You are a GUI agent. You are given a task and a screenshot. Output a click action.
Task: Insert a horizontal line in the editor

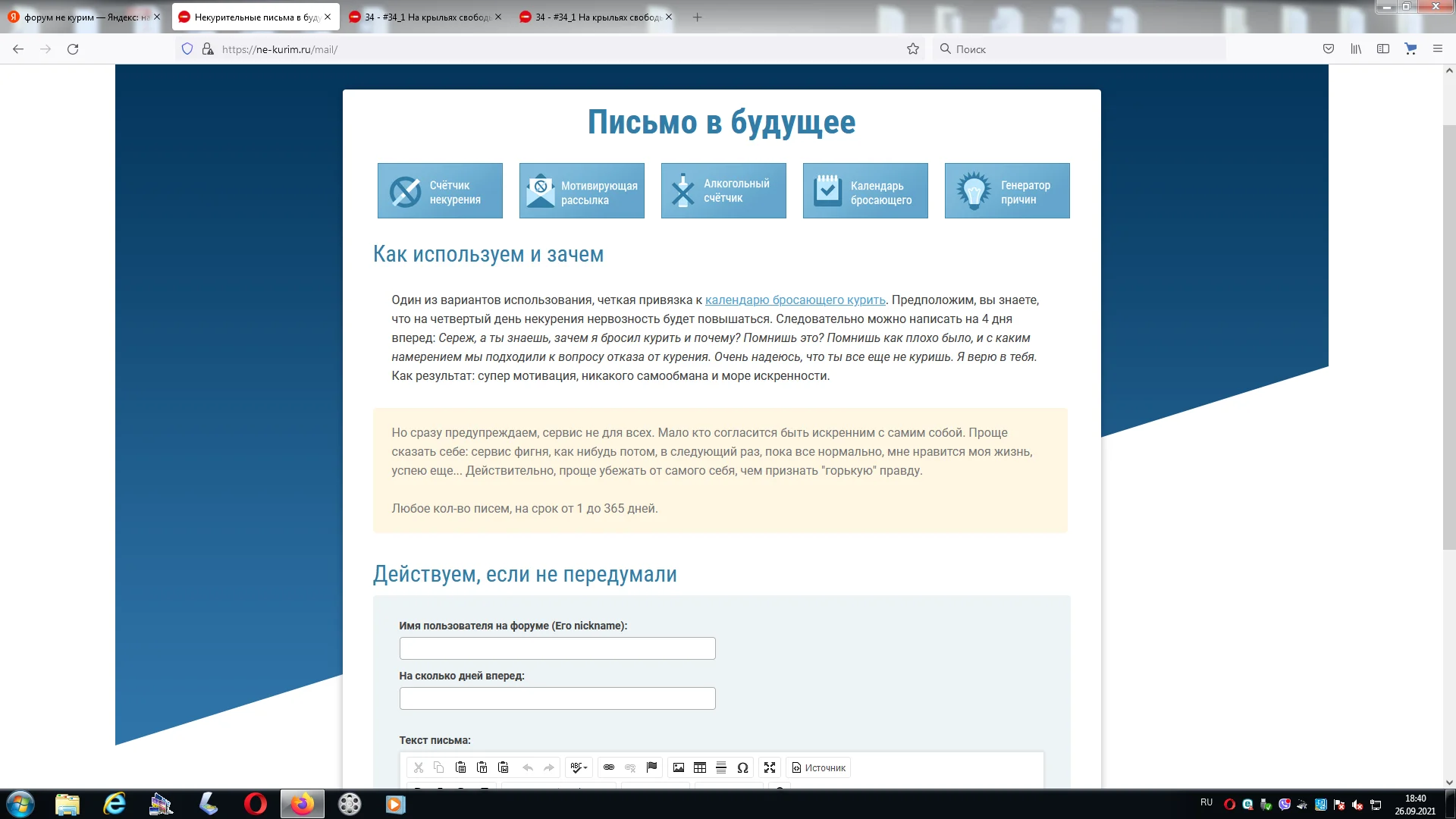(721, 767)
